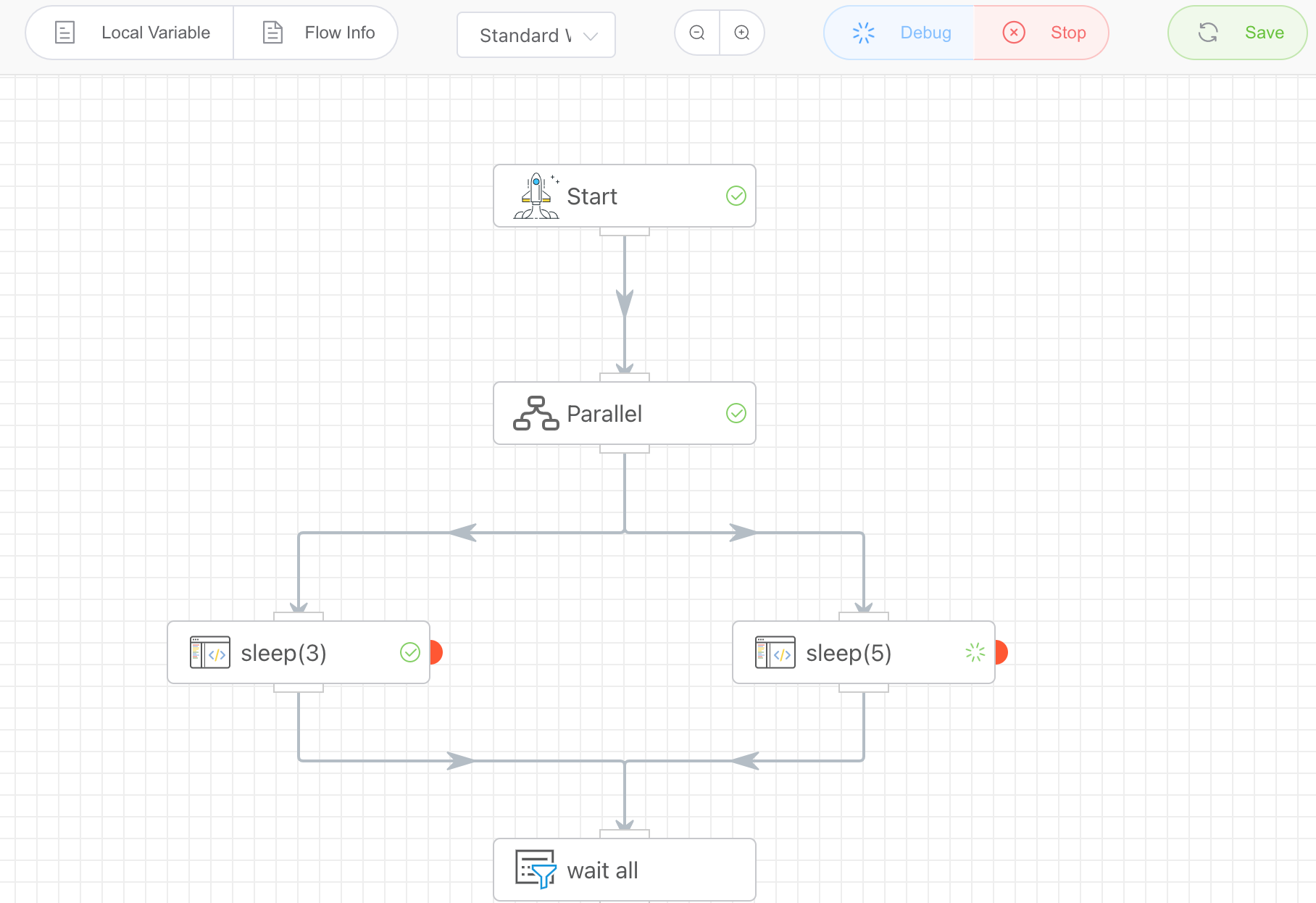Click the green checkmark on sleep(3) node
The height and width of the screenshot is (903, 1316).
tap(410, 652)
